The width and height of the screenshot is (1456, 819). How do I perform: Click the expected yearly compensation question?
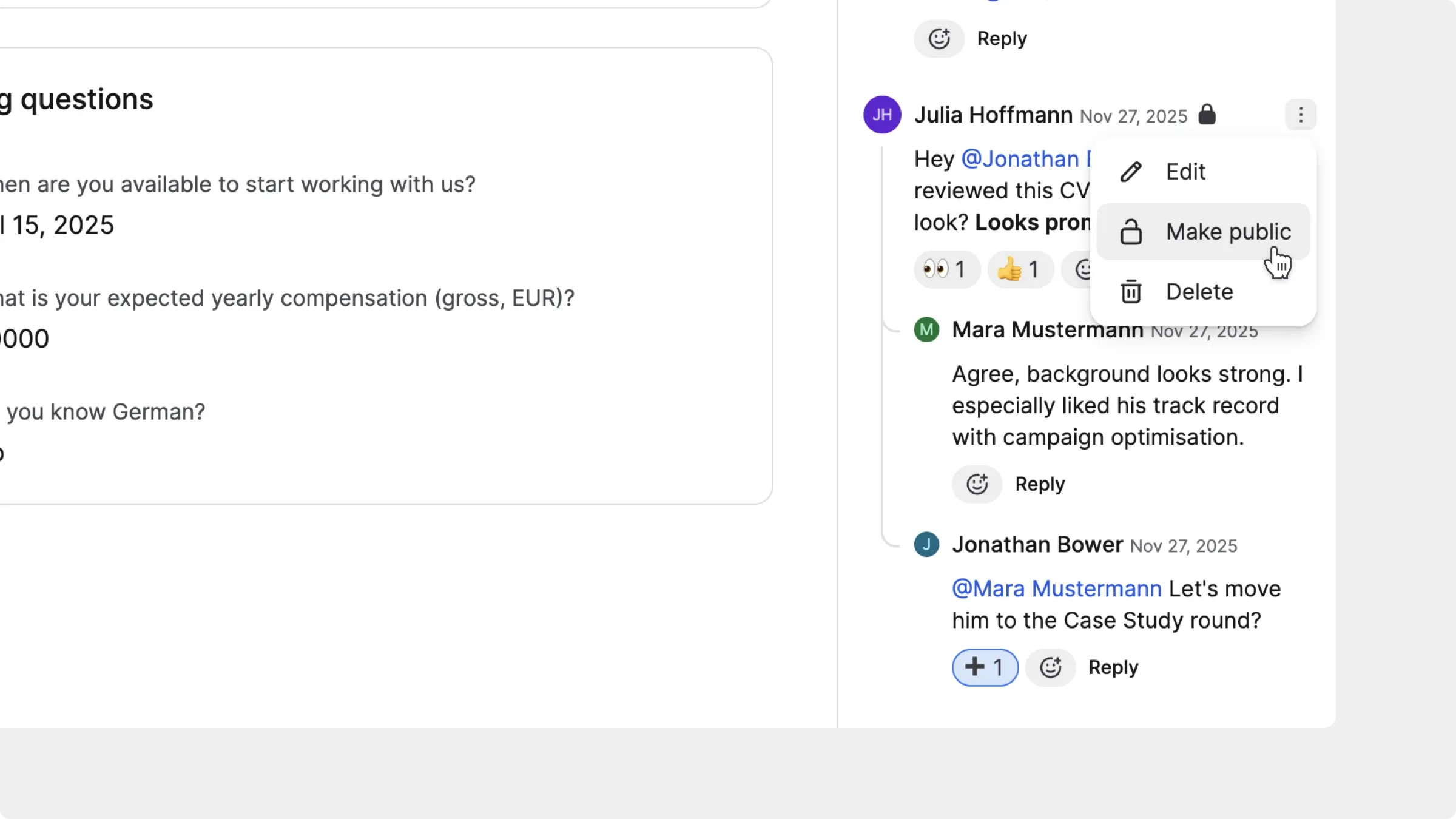pos(287,298)
